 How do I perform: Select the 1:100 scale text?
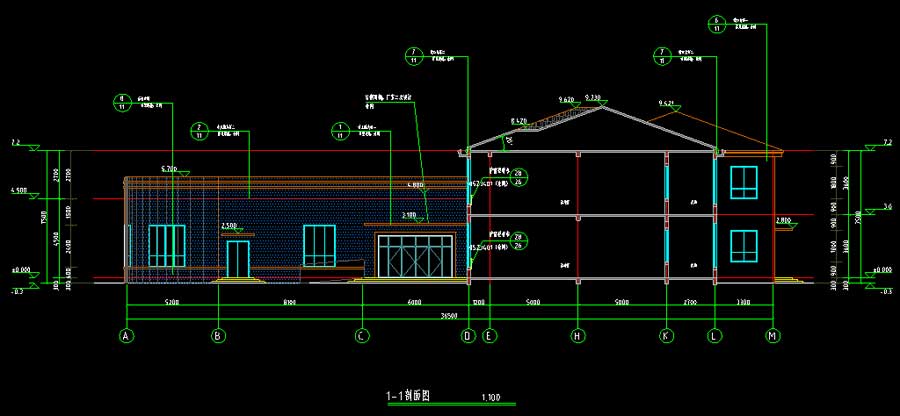[491, 398]
